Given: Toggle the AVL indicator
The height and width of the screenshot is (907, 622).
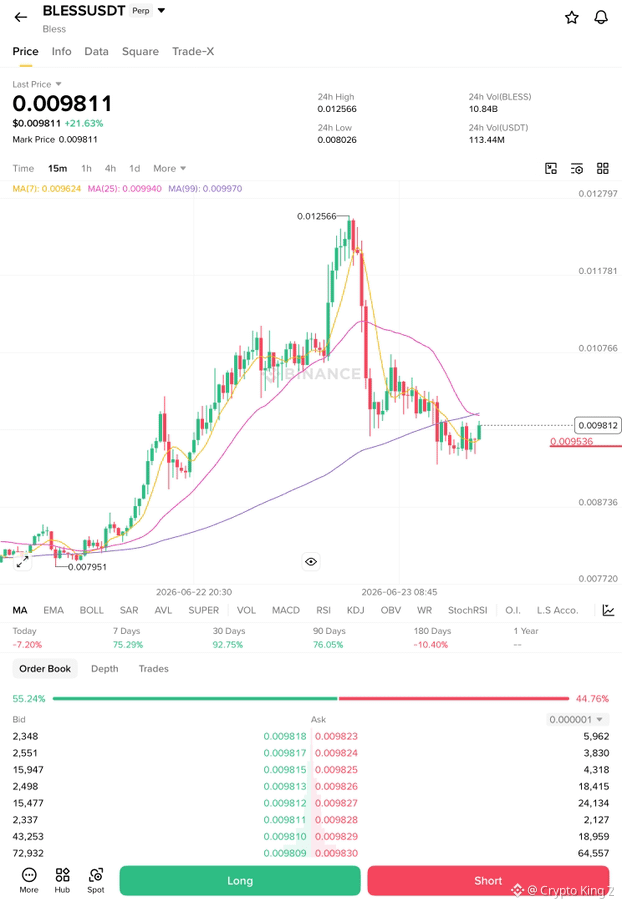Looking at the screenshot, I should 163,610.
